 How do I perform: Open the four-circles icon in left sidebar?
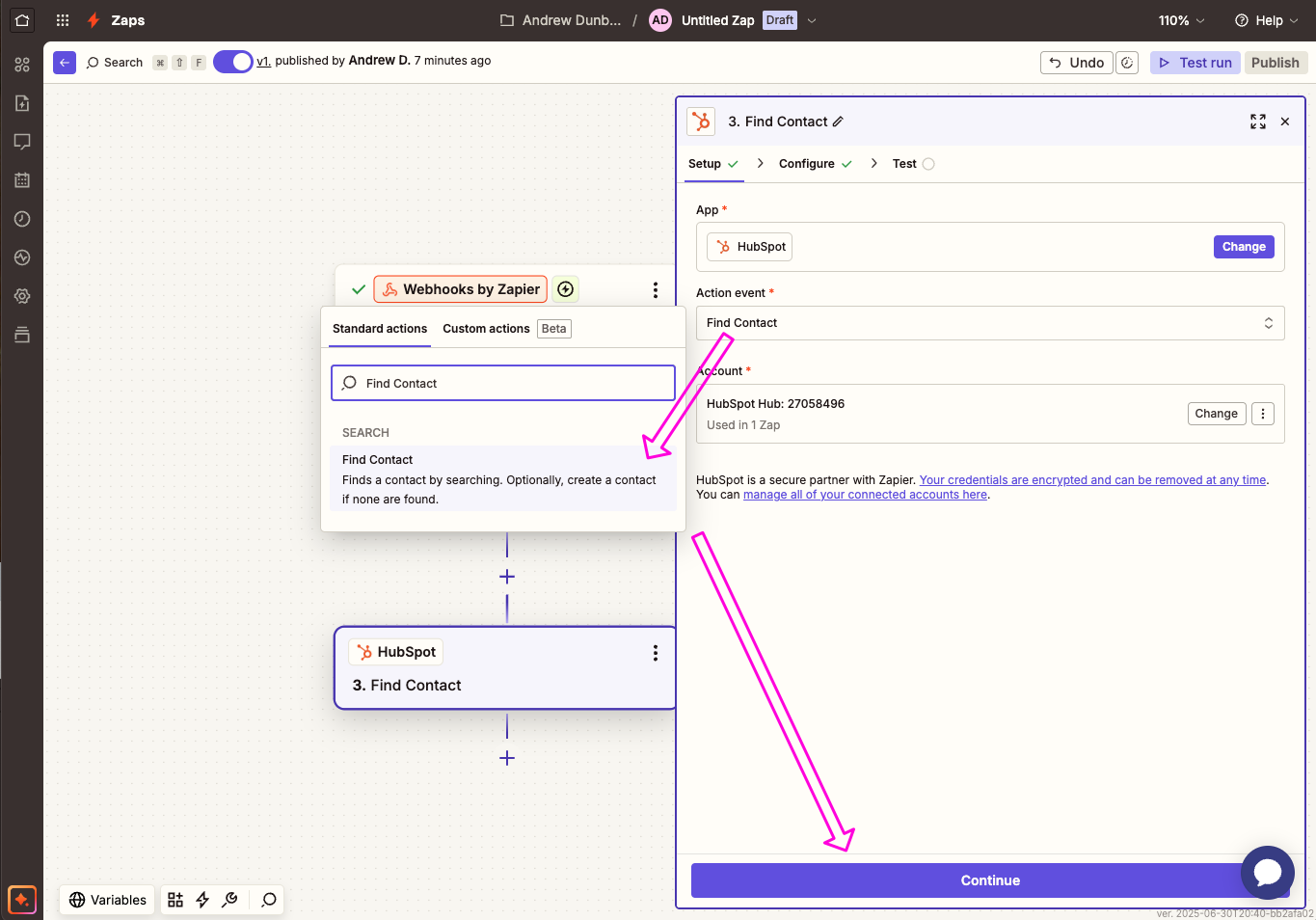[22, 65]
